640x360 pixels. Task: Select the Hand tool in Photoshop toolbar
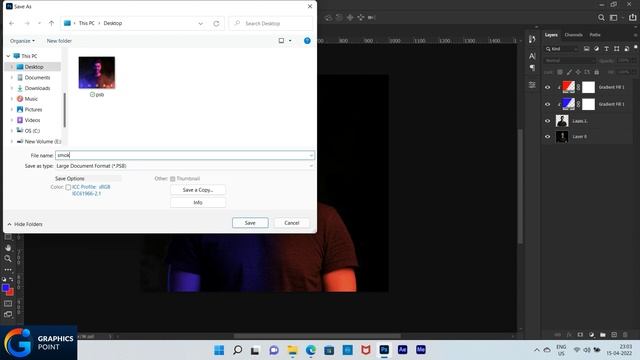pos(8,247)
